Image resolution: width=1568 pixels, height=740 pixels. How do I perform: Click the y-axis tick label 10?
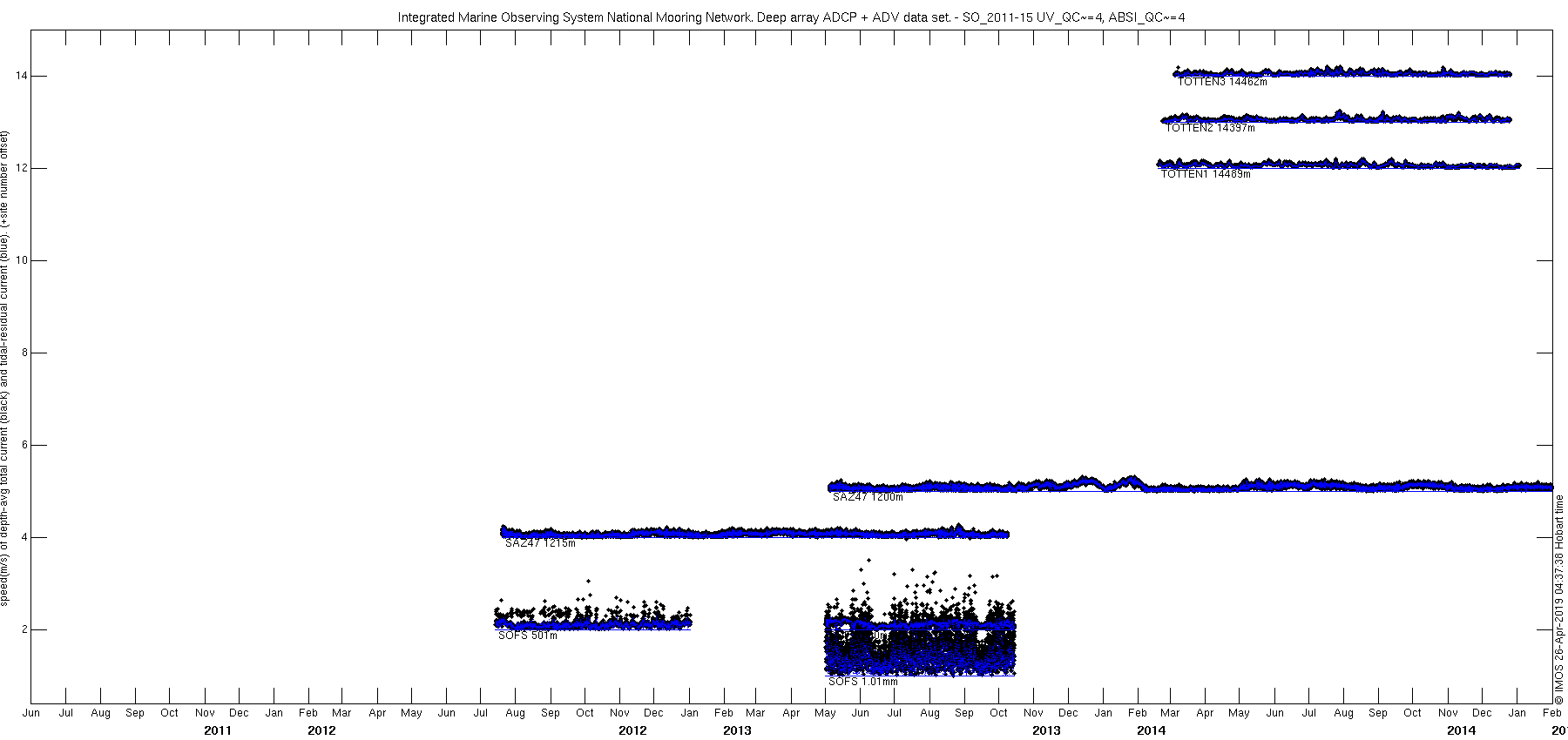20,261
